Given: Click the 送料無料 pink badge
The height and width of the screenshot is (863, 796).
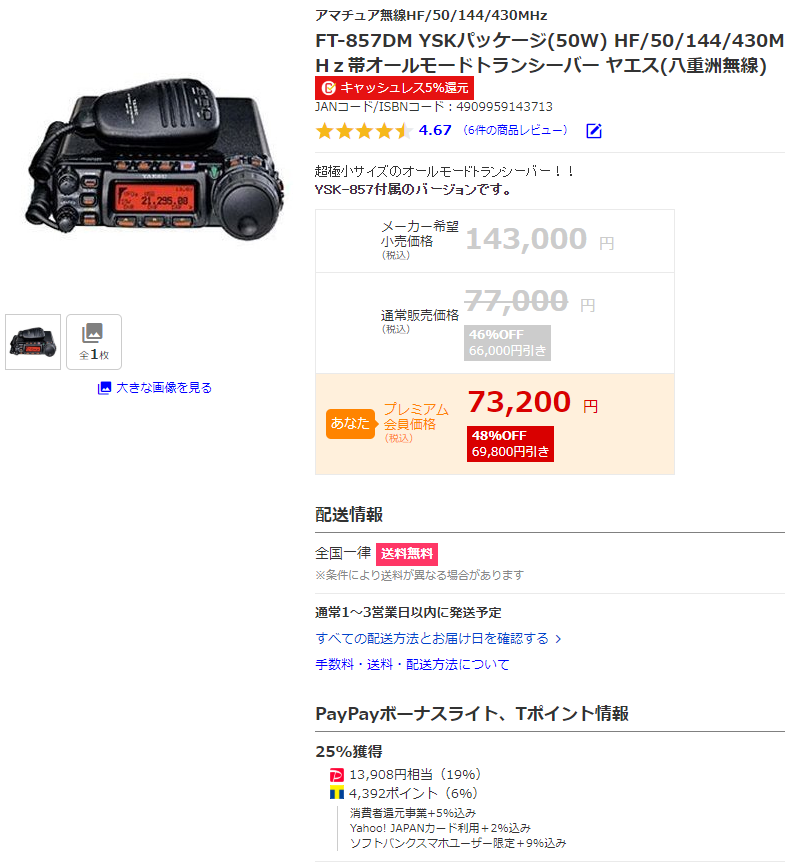Looking at the screenshot, I should tap(407, 554).
